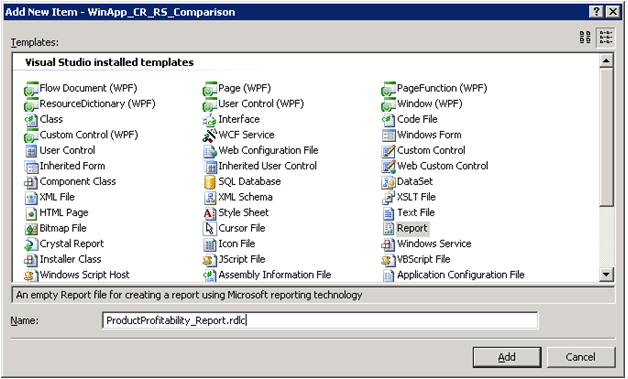
Task: Click the templates scrollbar up arrow
Action: coord(606,61)
